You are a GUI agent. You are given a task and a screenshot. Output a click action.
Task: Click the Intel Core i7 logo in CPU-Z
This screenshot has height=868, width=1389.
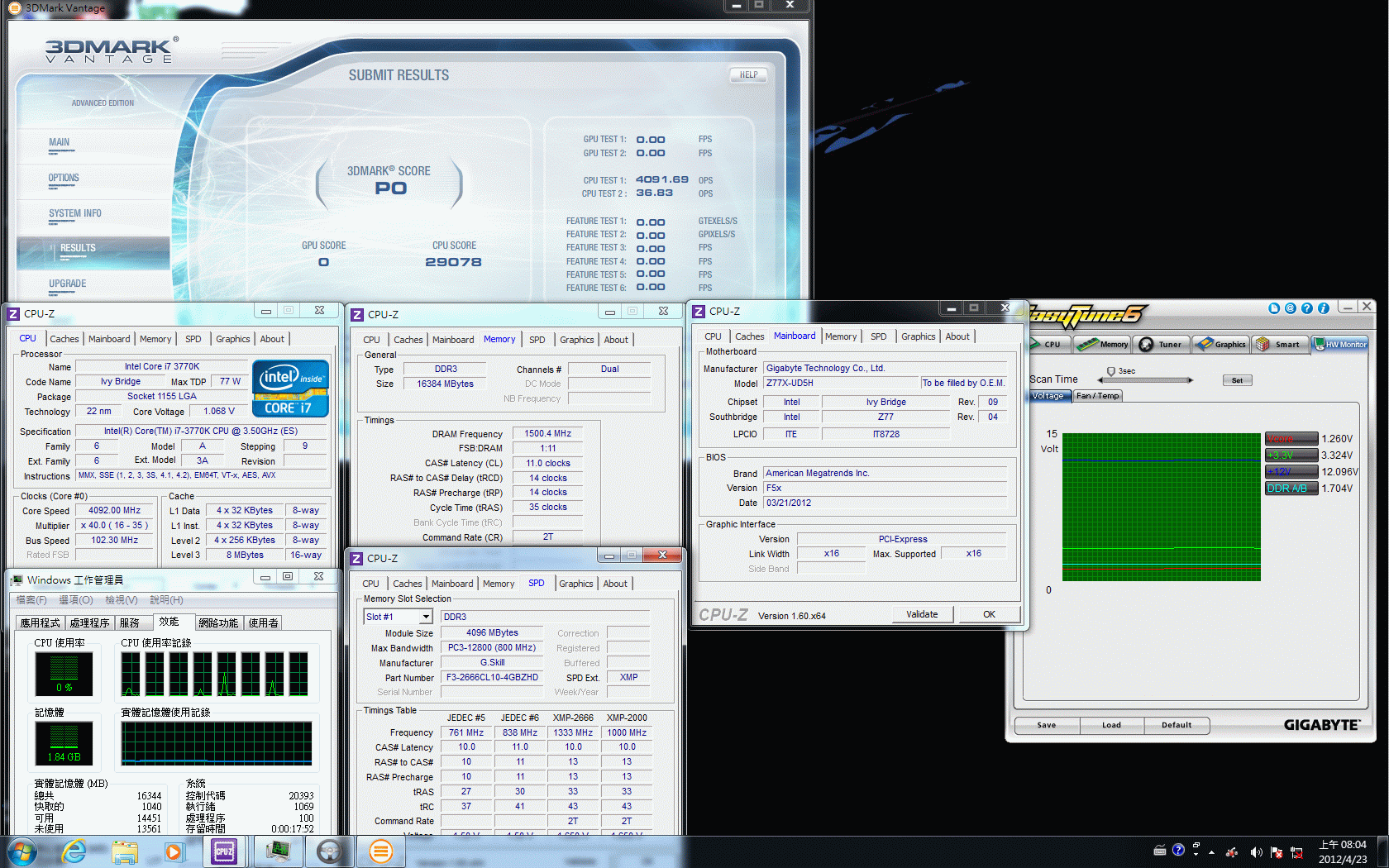click(x=291, y=388)
